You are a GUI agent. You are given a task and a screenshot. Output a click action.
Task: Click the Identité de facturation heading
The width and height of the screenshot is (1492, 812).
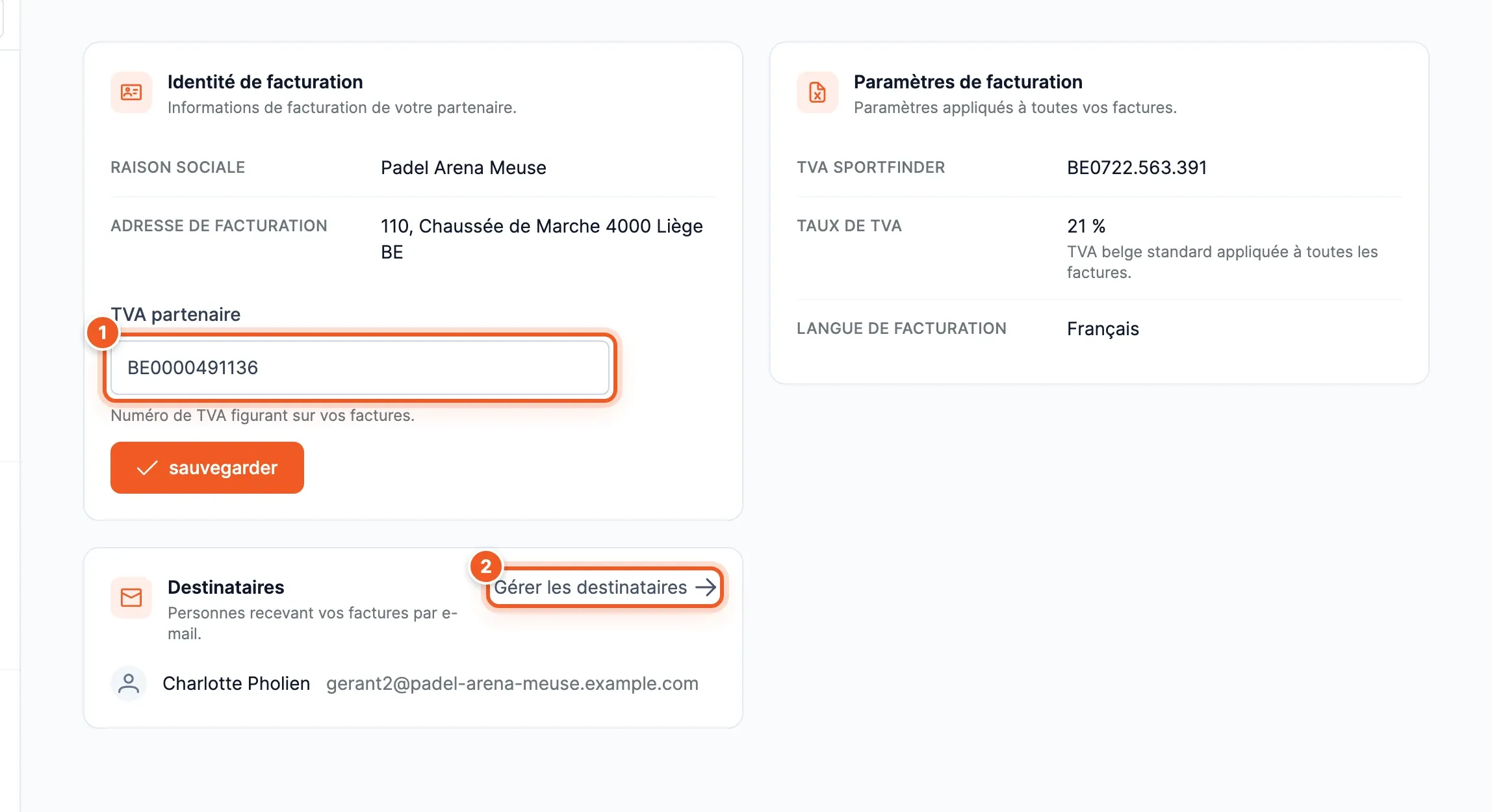tap(265, 82)
